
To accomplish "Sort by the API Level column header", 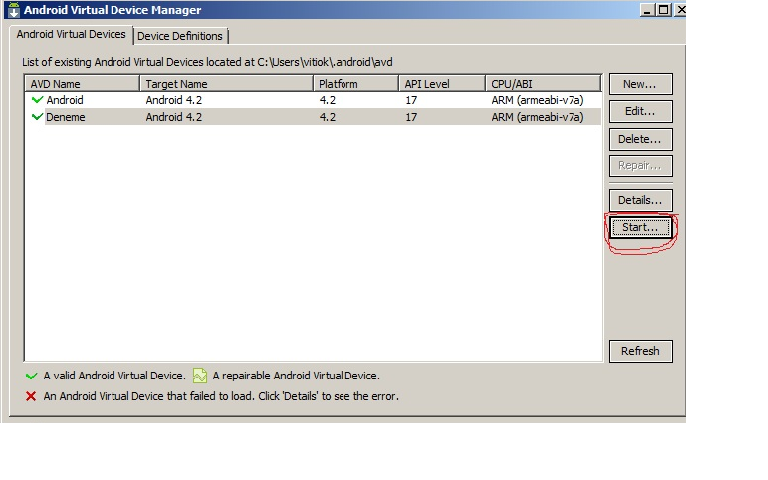I will pyautogui.click(x=442, y=84).
